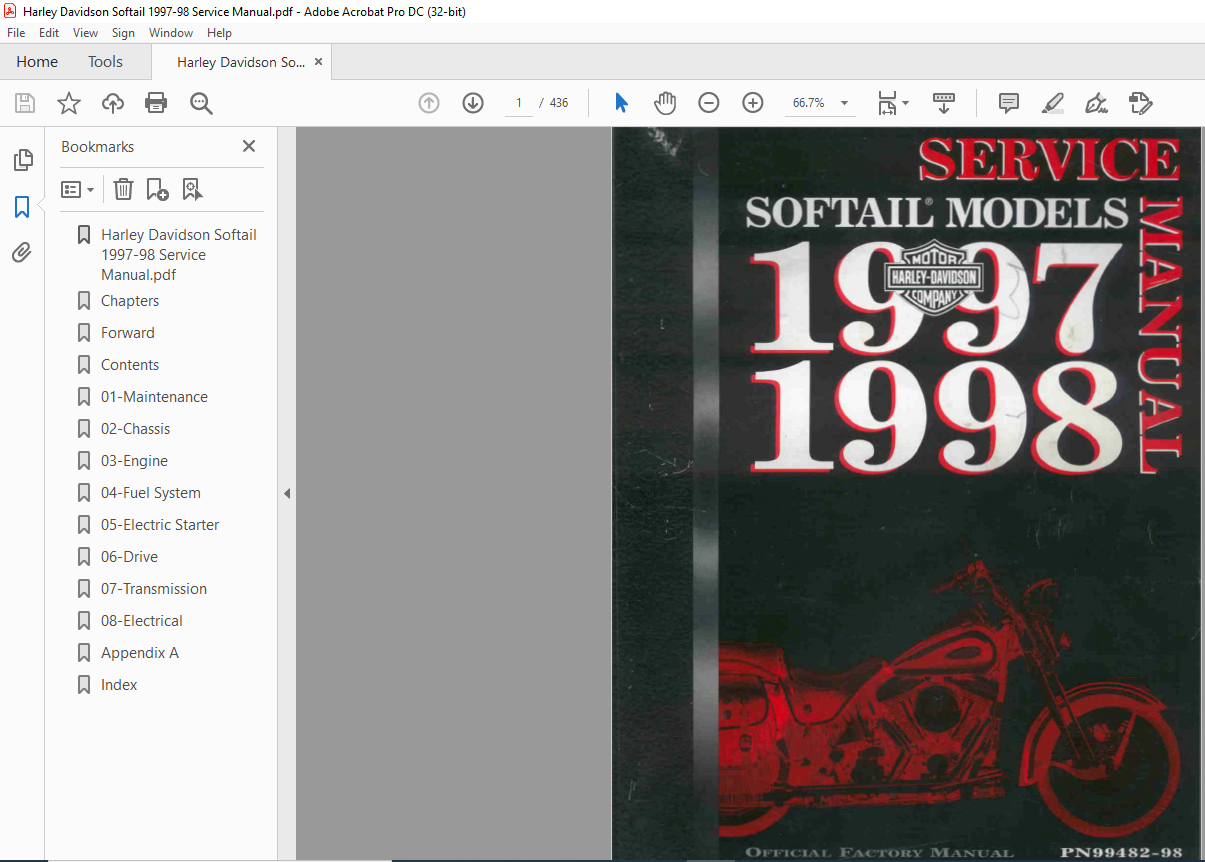1205x862 pixels.
Task: Click the page number field
Action: [x=519, y=103]
